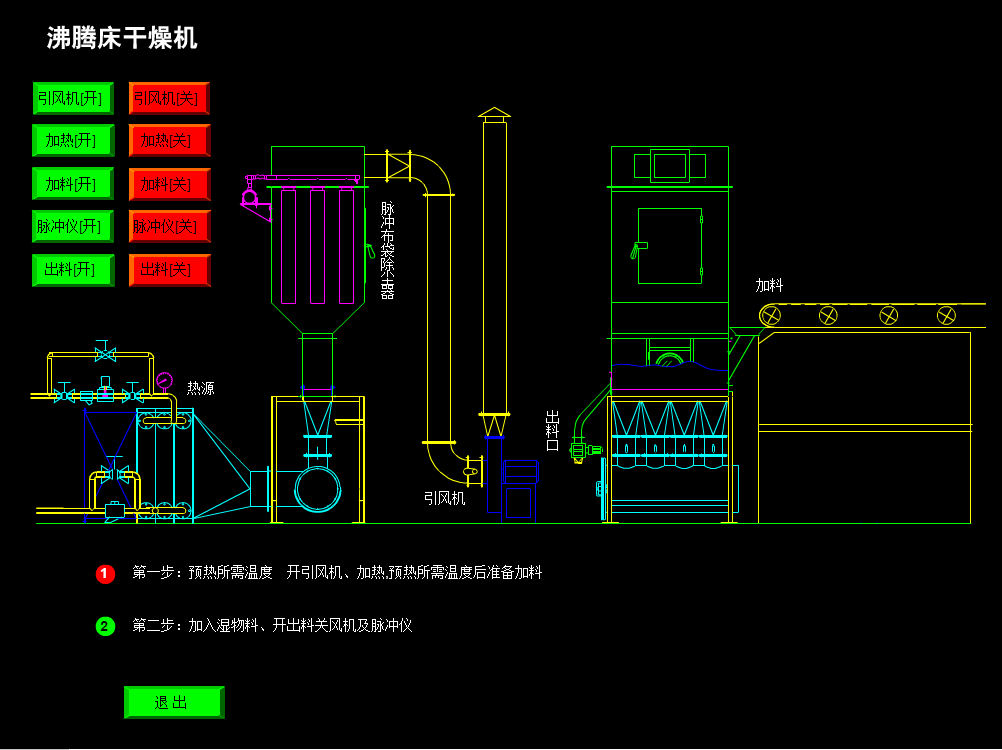This screenshot has height=750, width=1002.
Task: Click the red 引风机[关] button
Action: (169, 98)
